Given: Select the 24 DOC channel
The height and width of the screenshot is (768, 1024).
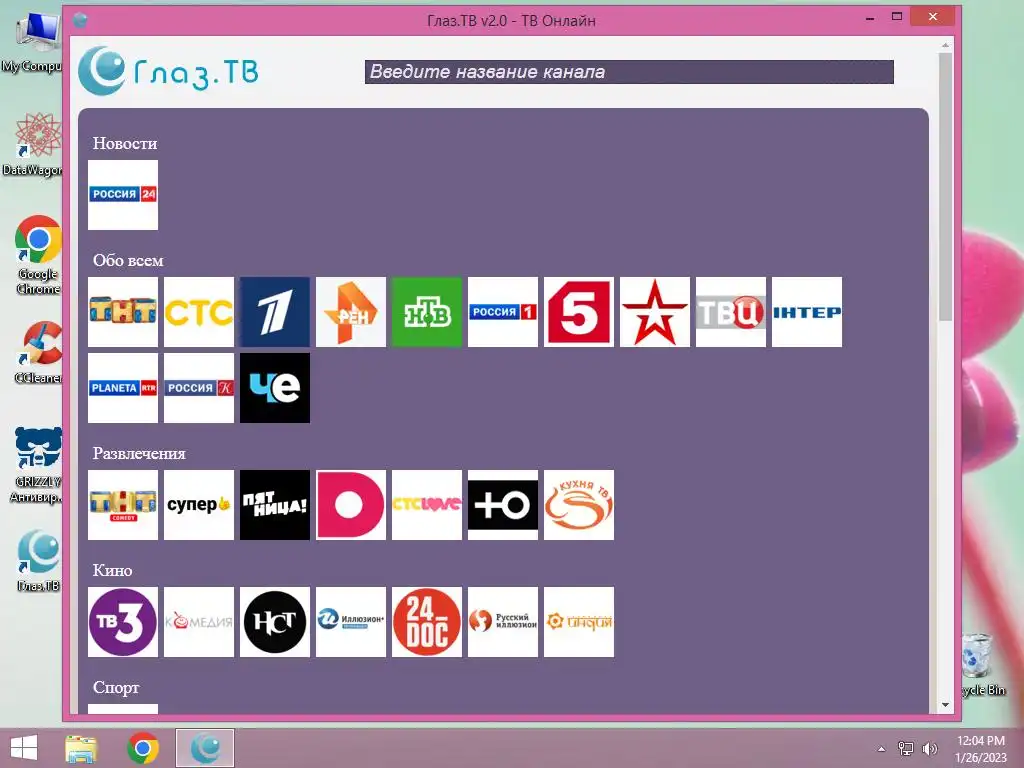Looking at the screenshot, I should coord(426,622).
